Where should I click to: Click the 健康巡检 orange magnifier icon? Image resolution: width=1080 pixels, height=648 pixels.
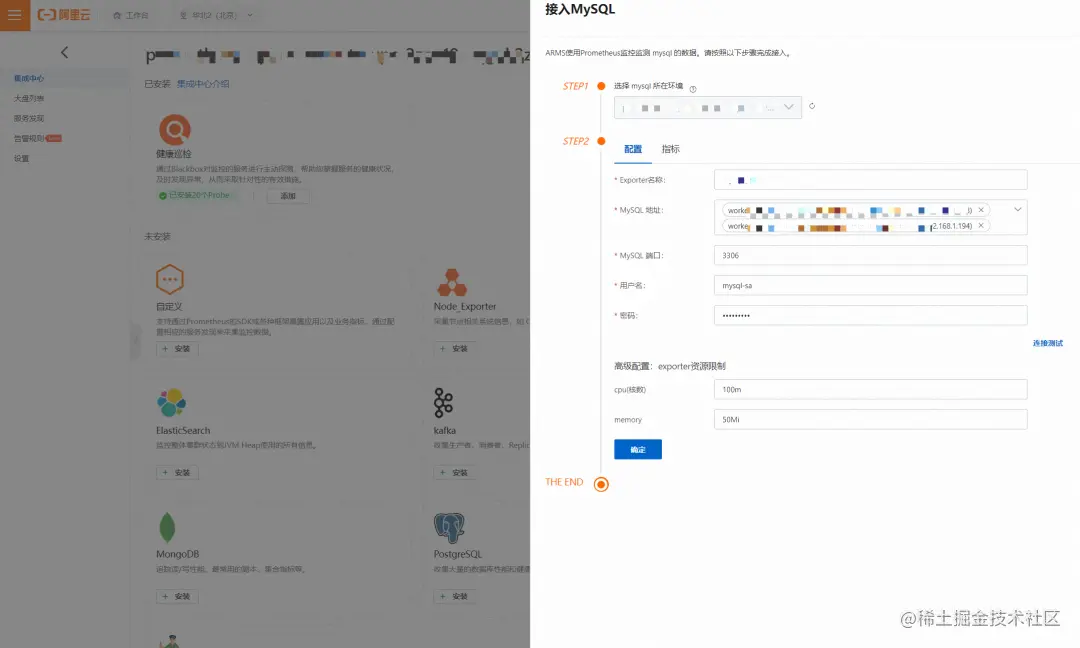coord(175,129)
